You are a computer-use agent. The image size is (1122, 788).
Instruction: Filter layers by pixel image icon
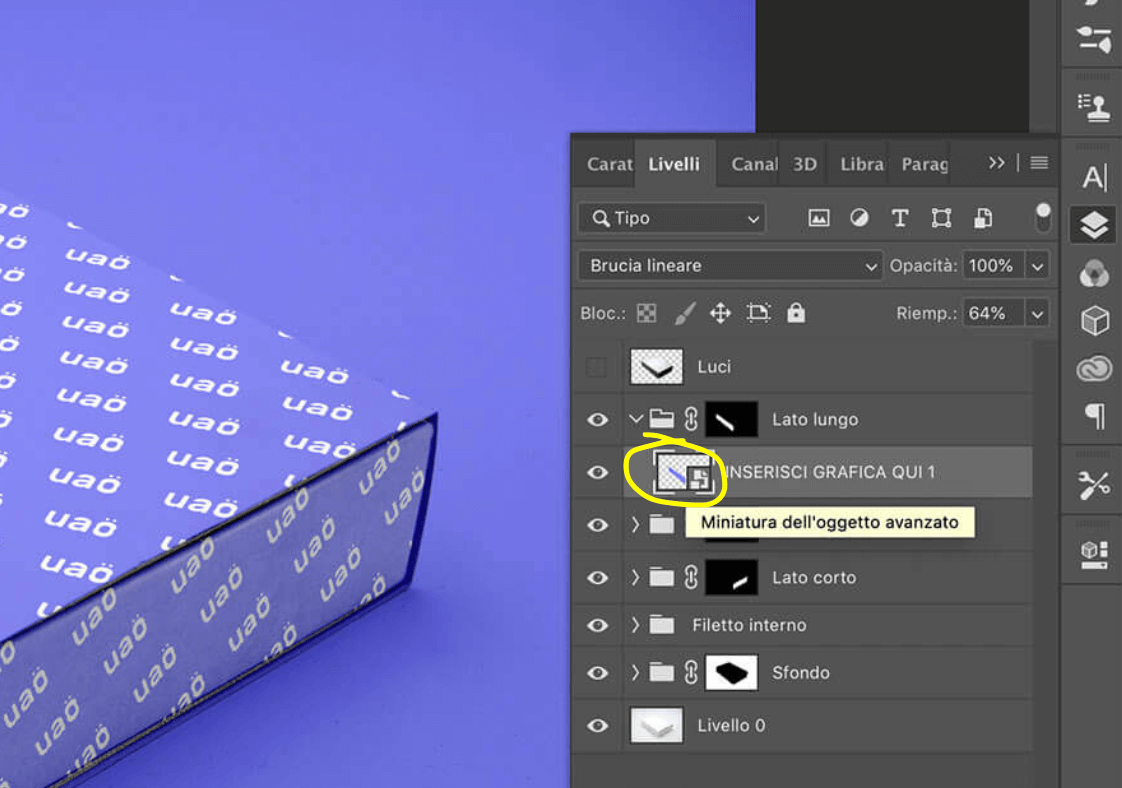pos(819,218)
